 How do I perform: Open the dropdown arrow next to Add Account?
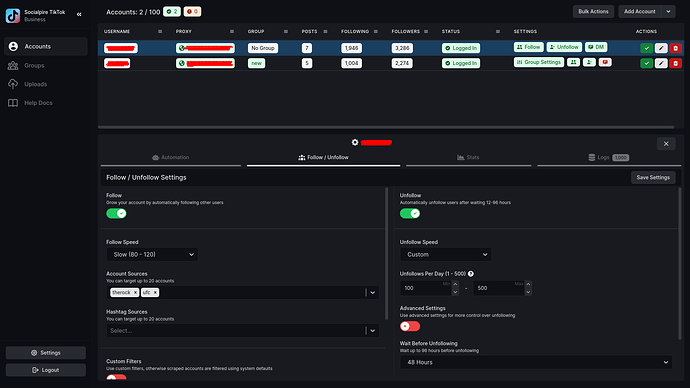click(668, 11)
